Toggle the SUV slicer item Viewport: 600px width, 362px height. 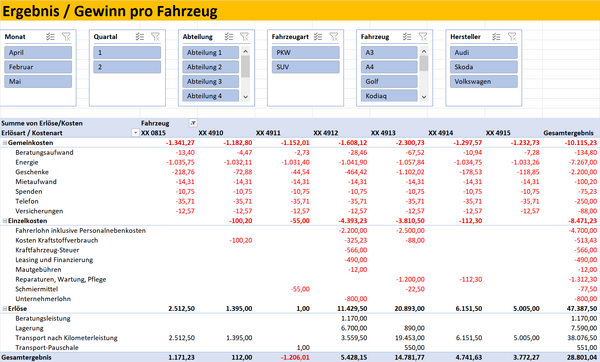click(305, 67)
